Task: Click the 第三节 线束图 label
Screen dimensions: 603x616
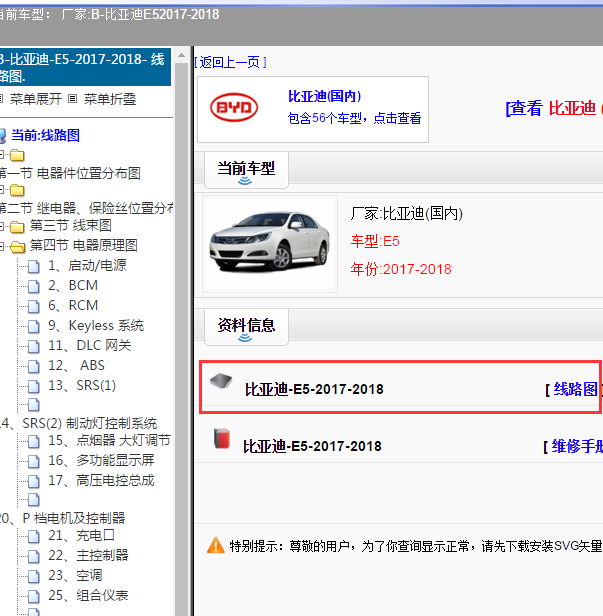Action: [x=71, y=226]
